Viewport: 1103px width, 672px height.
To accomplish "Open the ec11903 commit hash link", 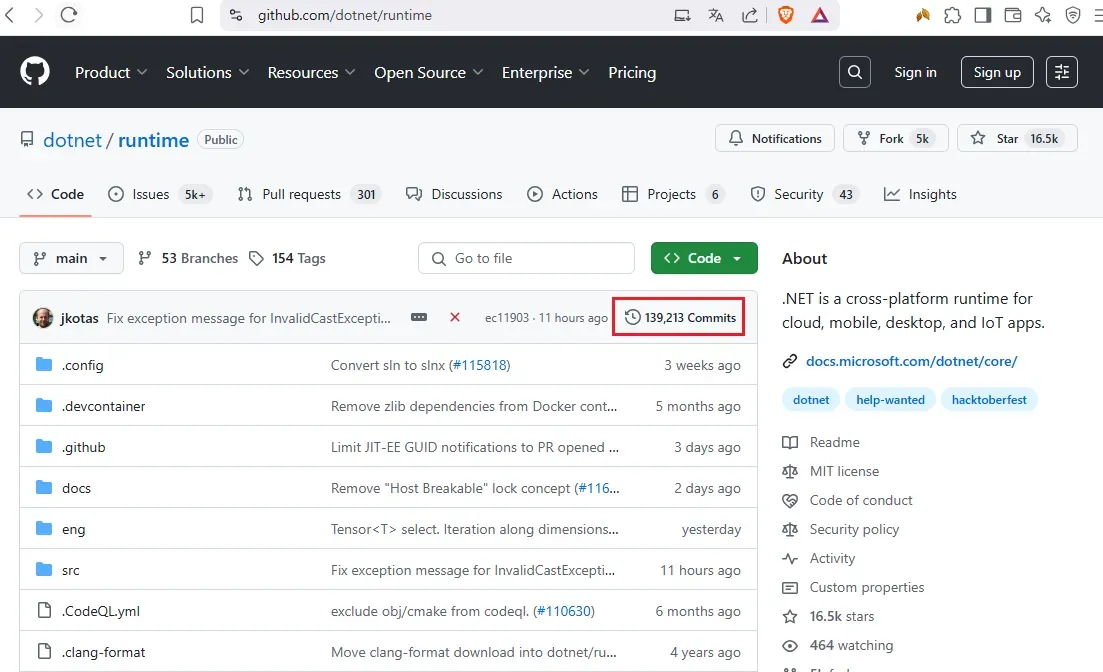I will [506, 317].
